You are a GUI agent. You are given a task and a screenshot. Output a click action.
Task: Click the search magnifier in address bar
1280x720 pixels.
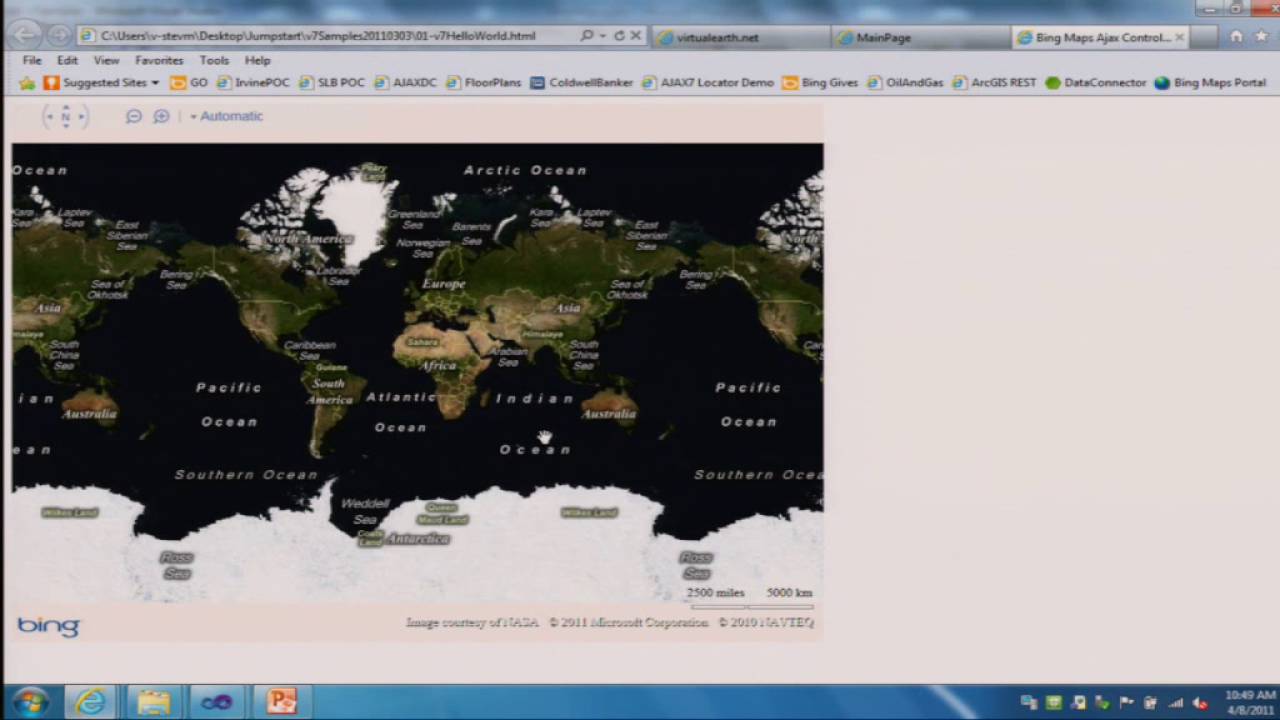click(x=587, y=36)
